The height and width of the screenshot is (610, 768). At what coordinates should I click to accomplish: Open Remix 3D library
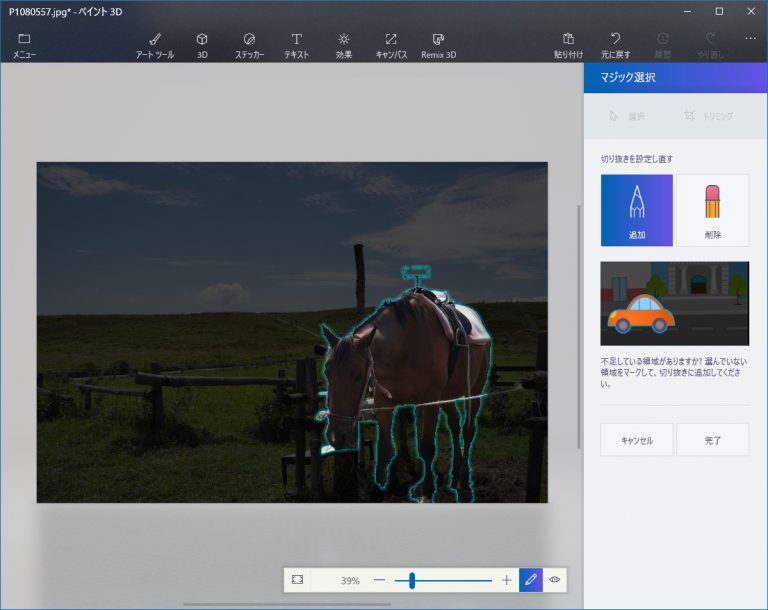[x=438, y=46]
